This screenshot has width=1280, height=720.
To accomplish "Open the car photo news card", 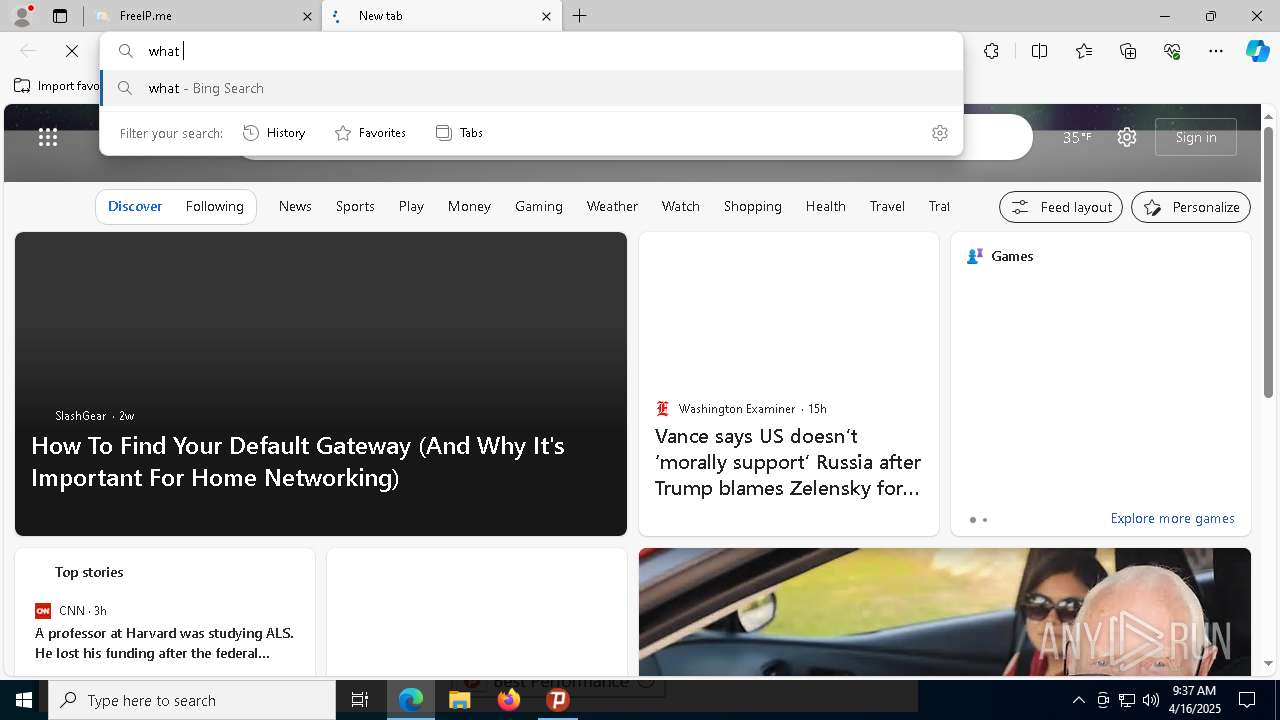I will coord(945,612).
